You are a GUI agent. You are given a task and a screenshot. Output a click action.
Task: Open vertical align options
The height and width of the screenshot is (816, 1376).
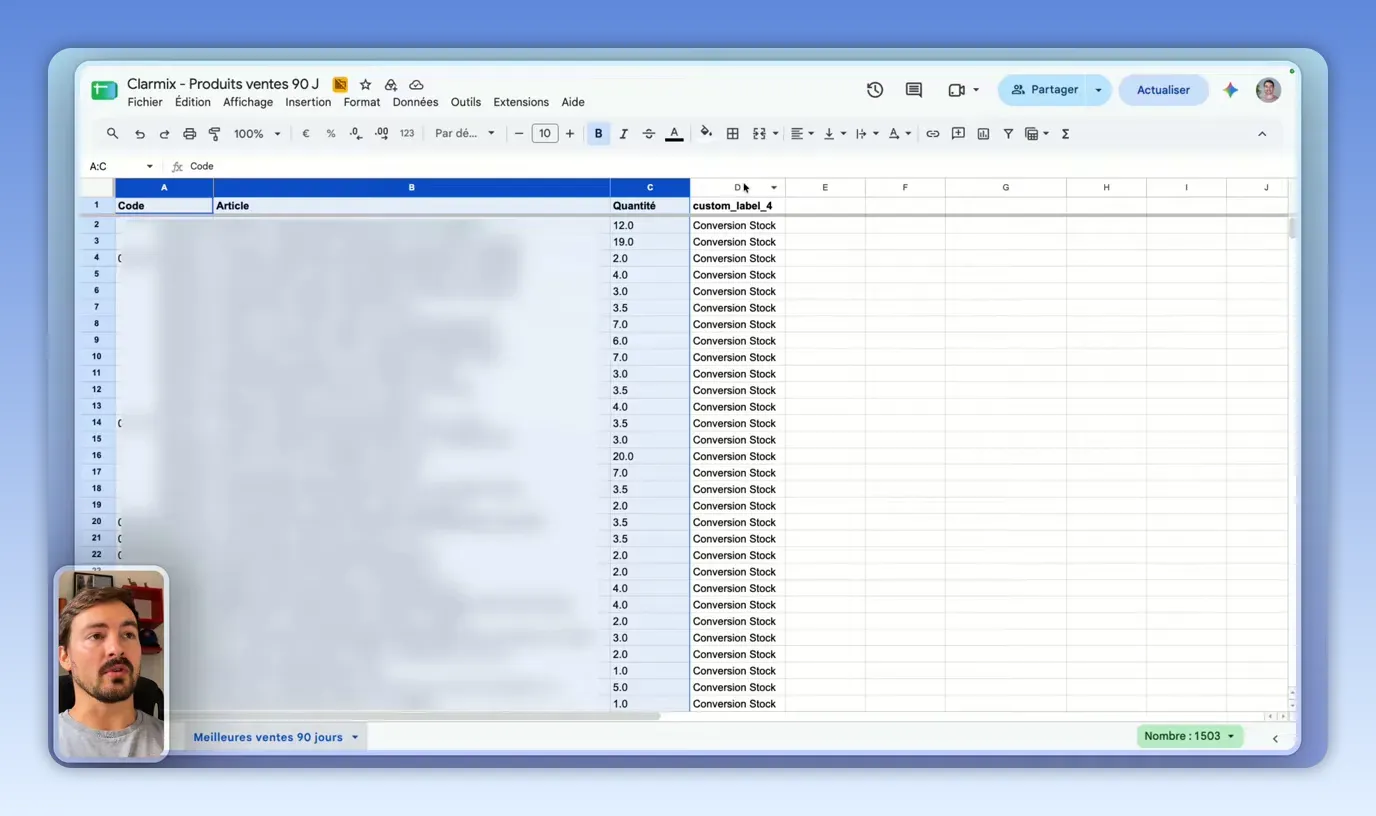tap(834, 134)
